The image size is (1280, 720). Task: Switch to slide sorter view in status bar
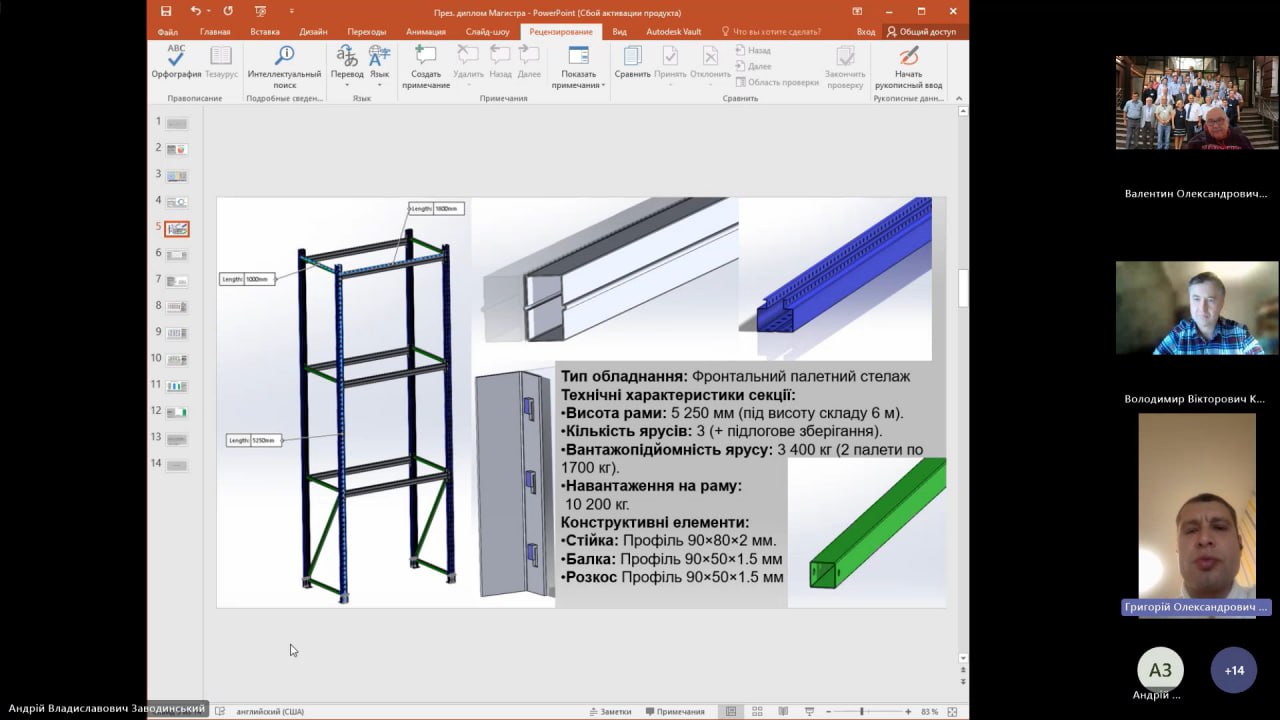point(757,711)
